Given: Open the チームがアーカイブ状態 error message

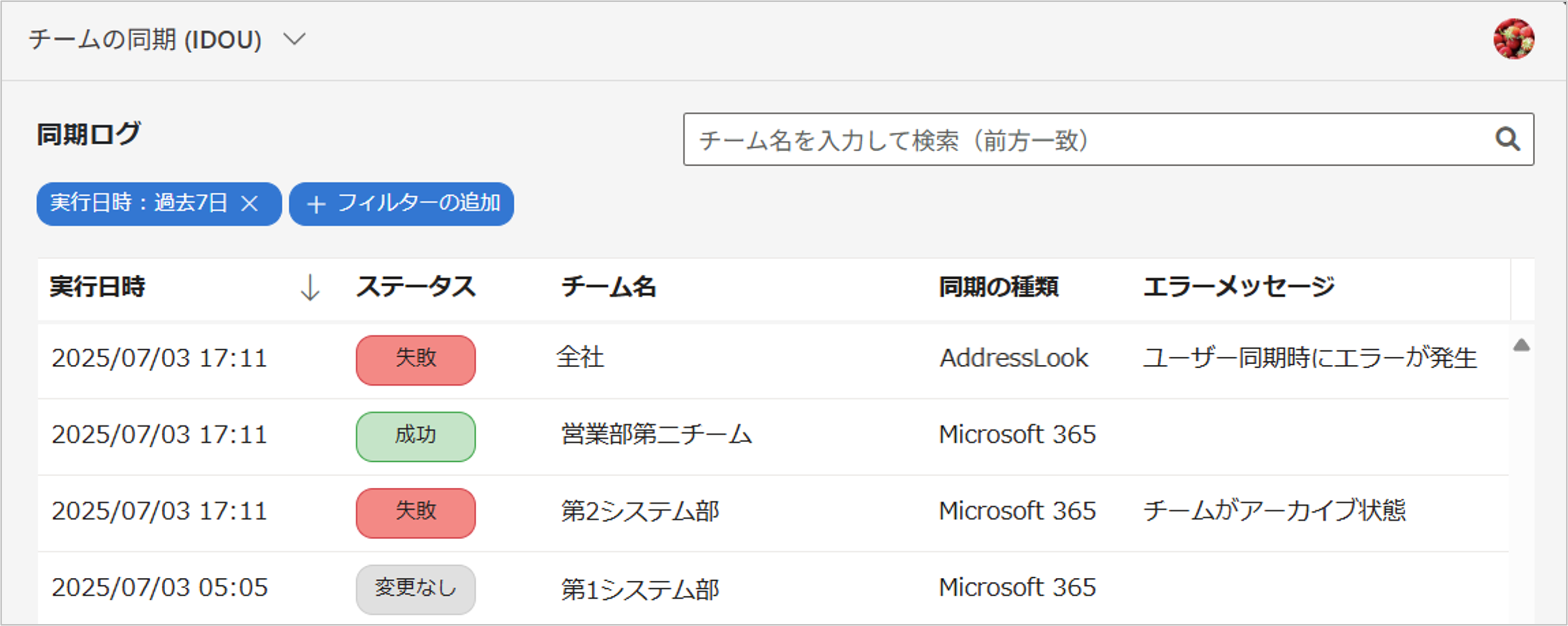Looking at the screenshot, I should [1274, 511].
